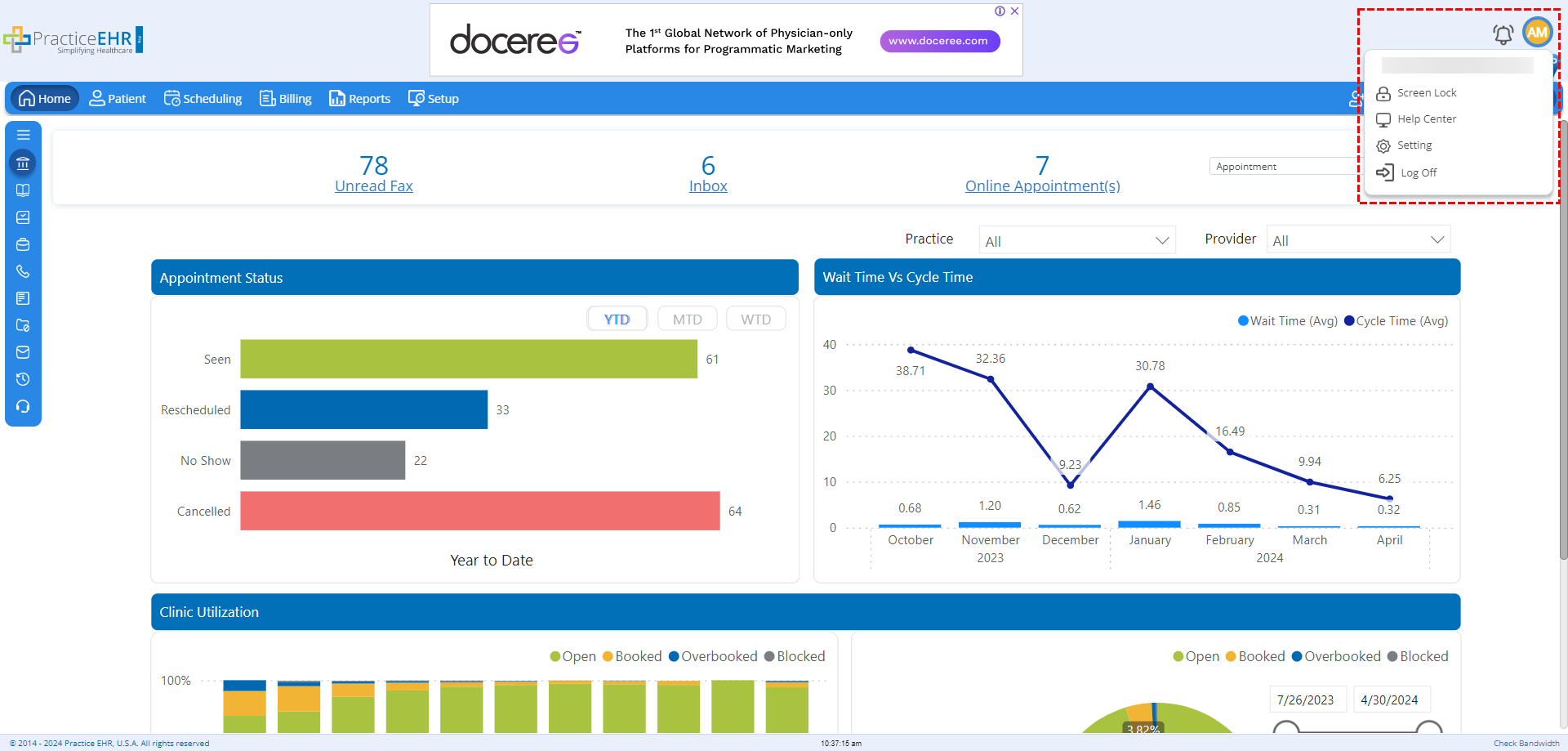The height and width of the screenshot is (751, 1568).
Task: Open the Online Appointment(s) link
Action: 1043,186
